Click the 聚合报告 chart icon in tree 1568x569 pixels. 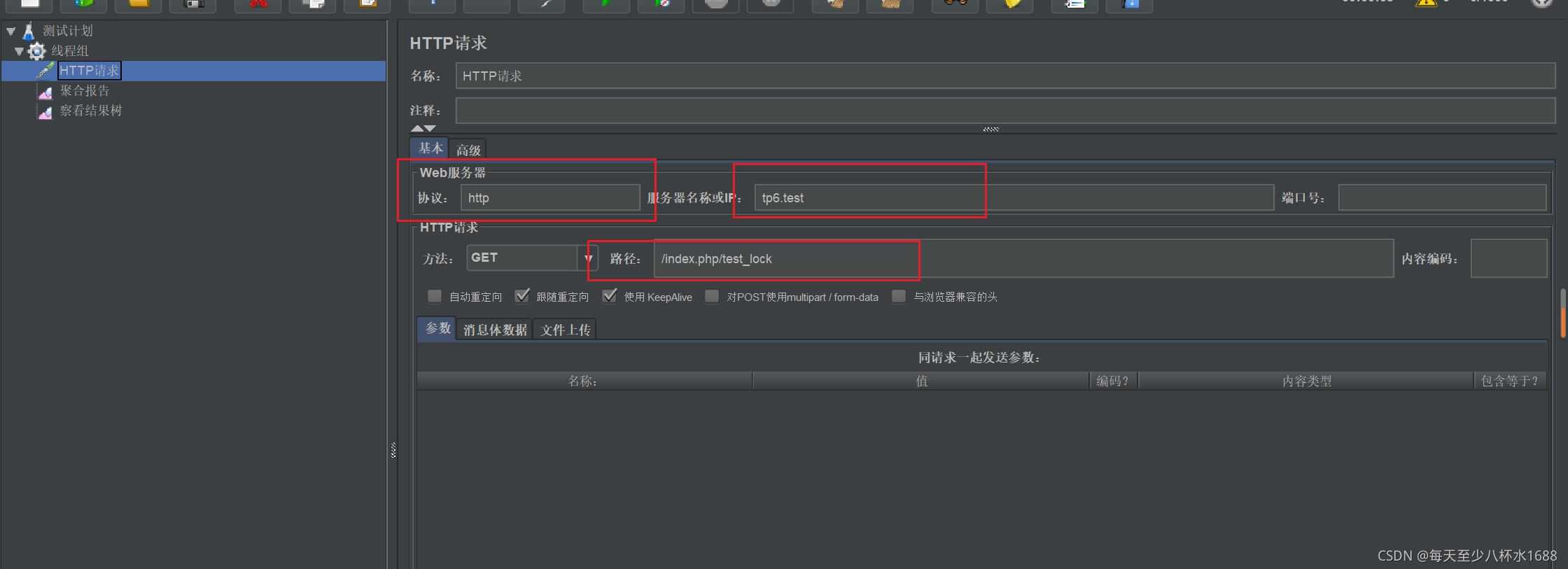pos(45,92)
